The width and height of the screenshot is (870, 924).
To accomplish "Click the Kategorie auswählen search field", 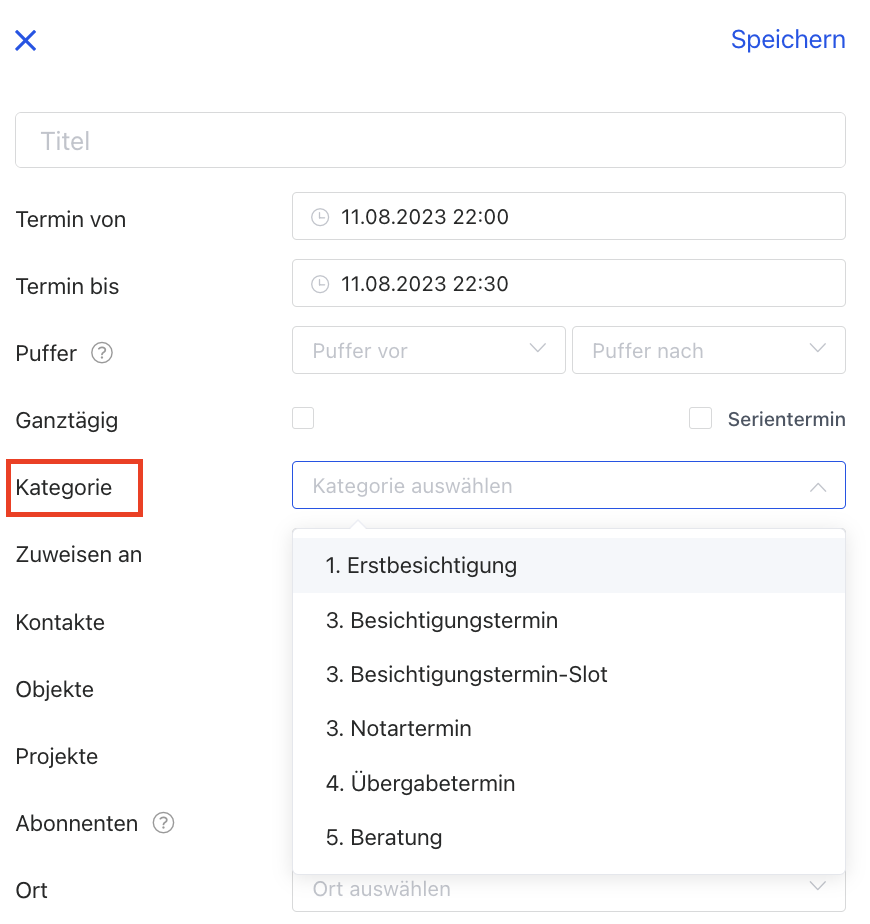I will [x=550, y=486].
